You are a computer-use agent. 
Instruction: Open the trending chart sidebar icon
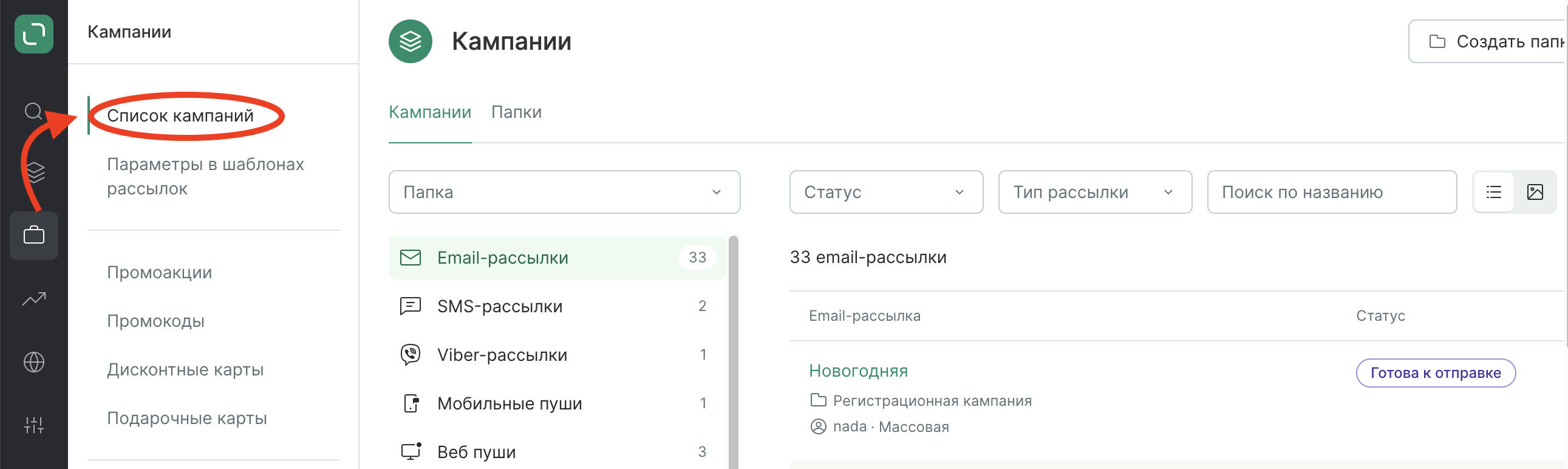(33, 299)
